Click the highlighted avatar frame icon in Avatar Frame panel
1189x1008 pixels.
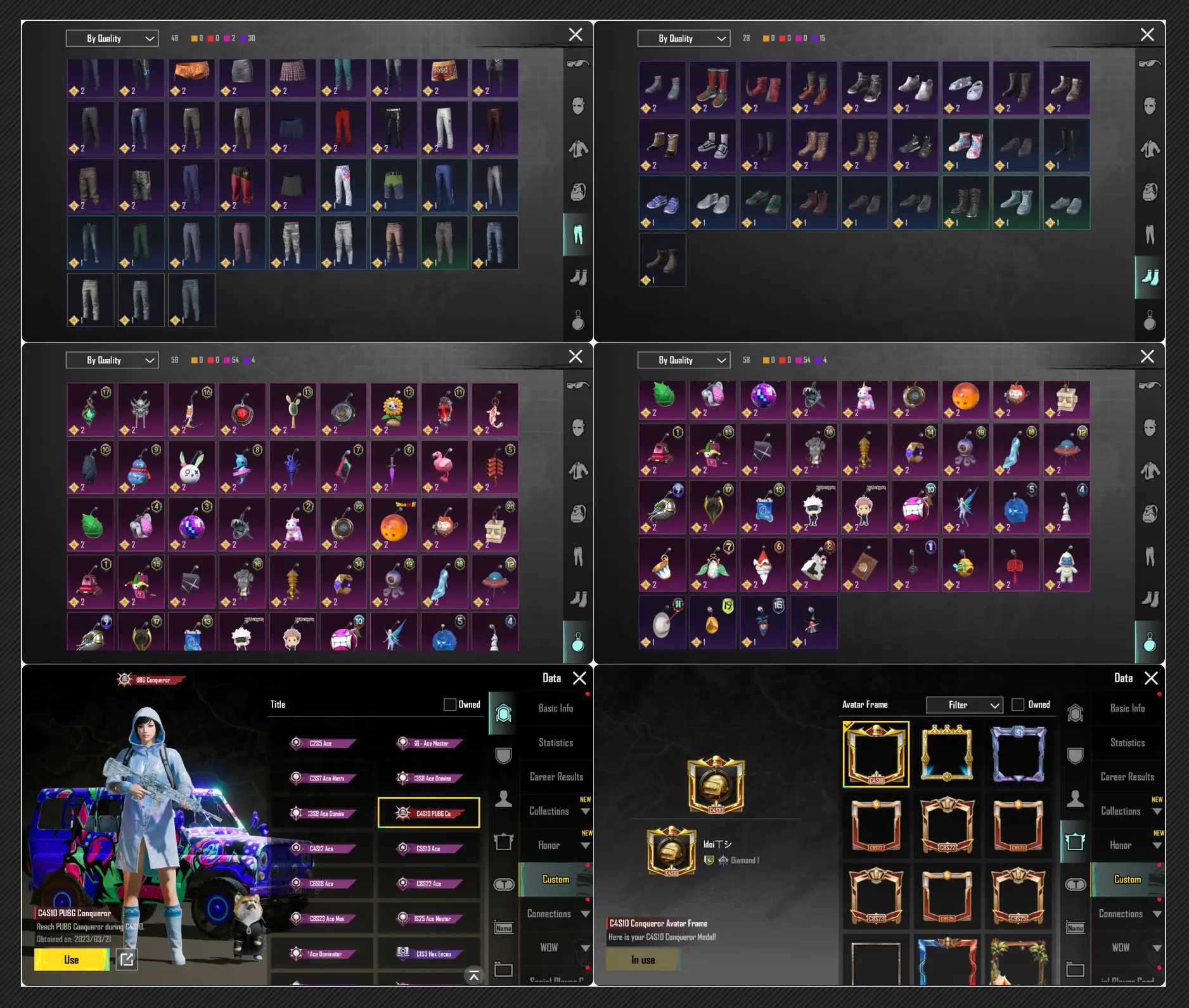(1075, 842)
